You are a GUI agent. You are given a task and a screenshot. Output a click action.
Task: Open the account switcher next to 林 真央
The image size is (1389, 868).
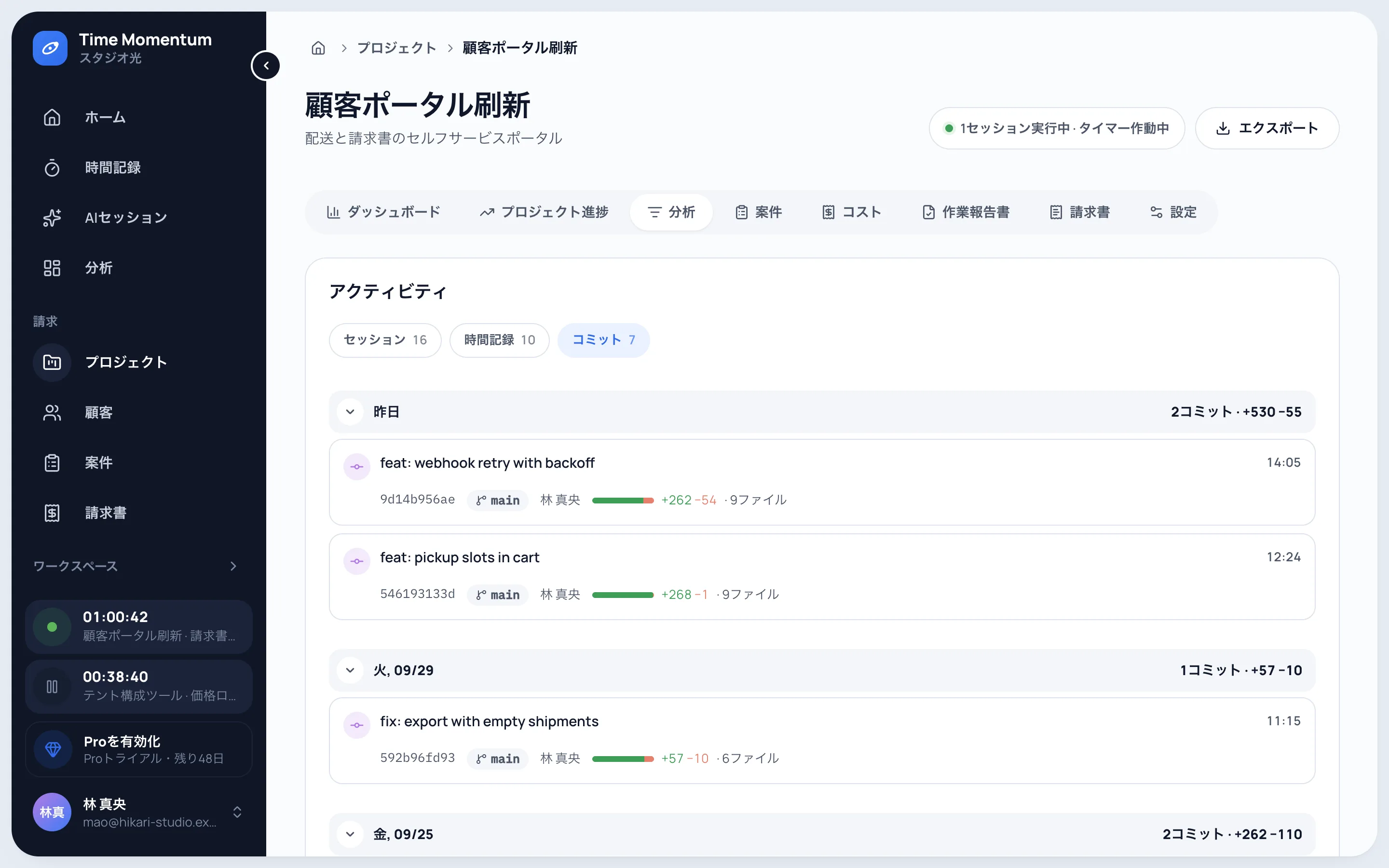237,812
